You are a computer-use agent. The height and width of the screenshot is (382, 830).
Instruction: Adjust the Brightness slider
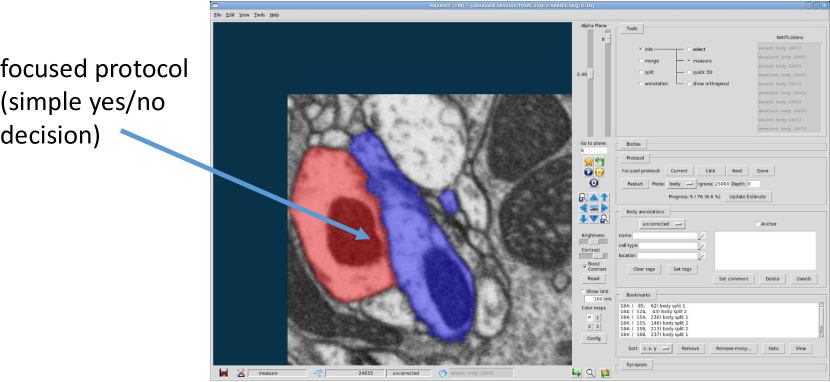pos(593,242)
